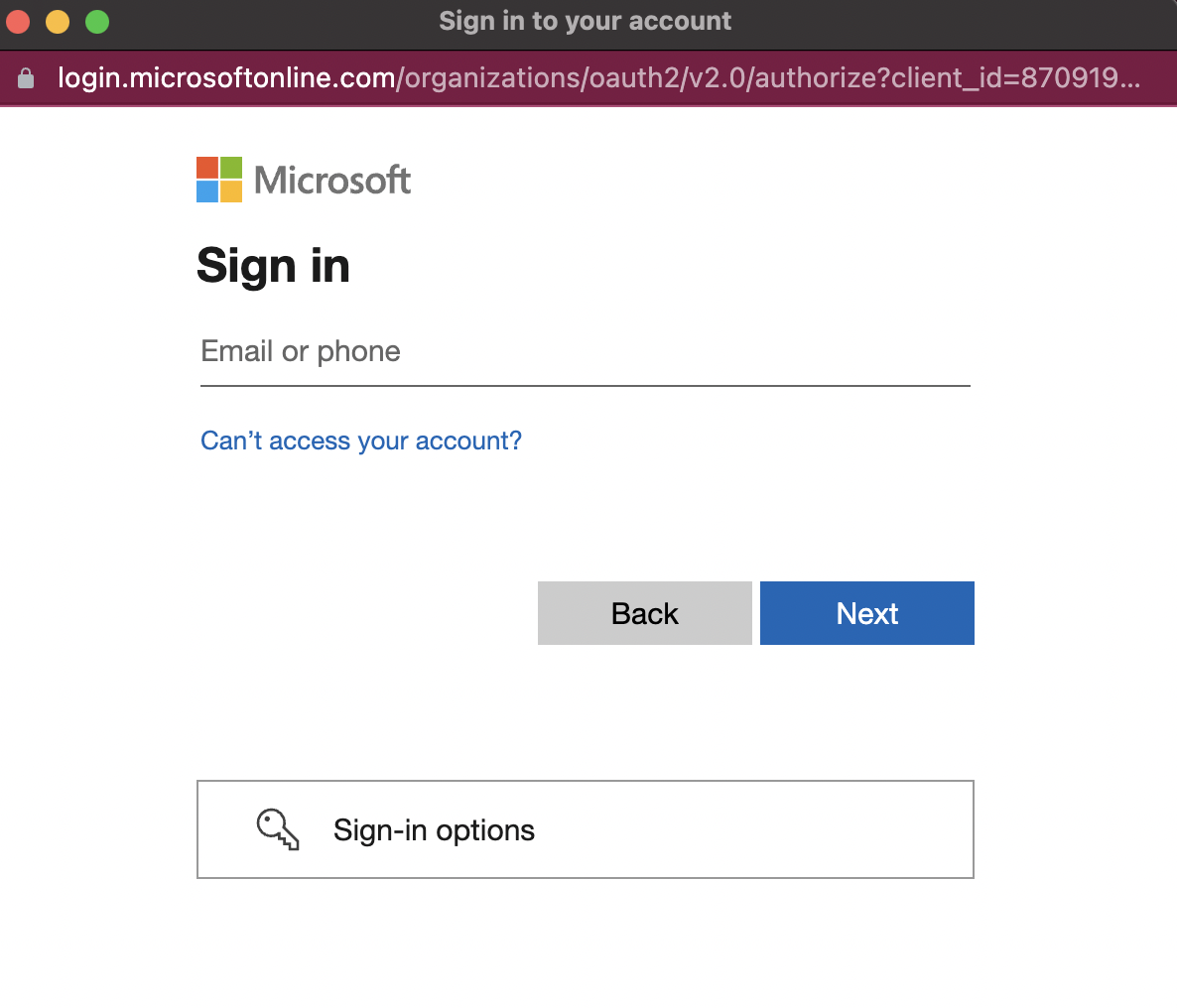Minimize the window using the yellow button
The height and width of the screenshot is (1008, 1177).
coord(58,21)
